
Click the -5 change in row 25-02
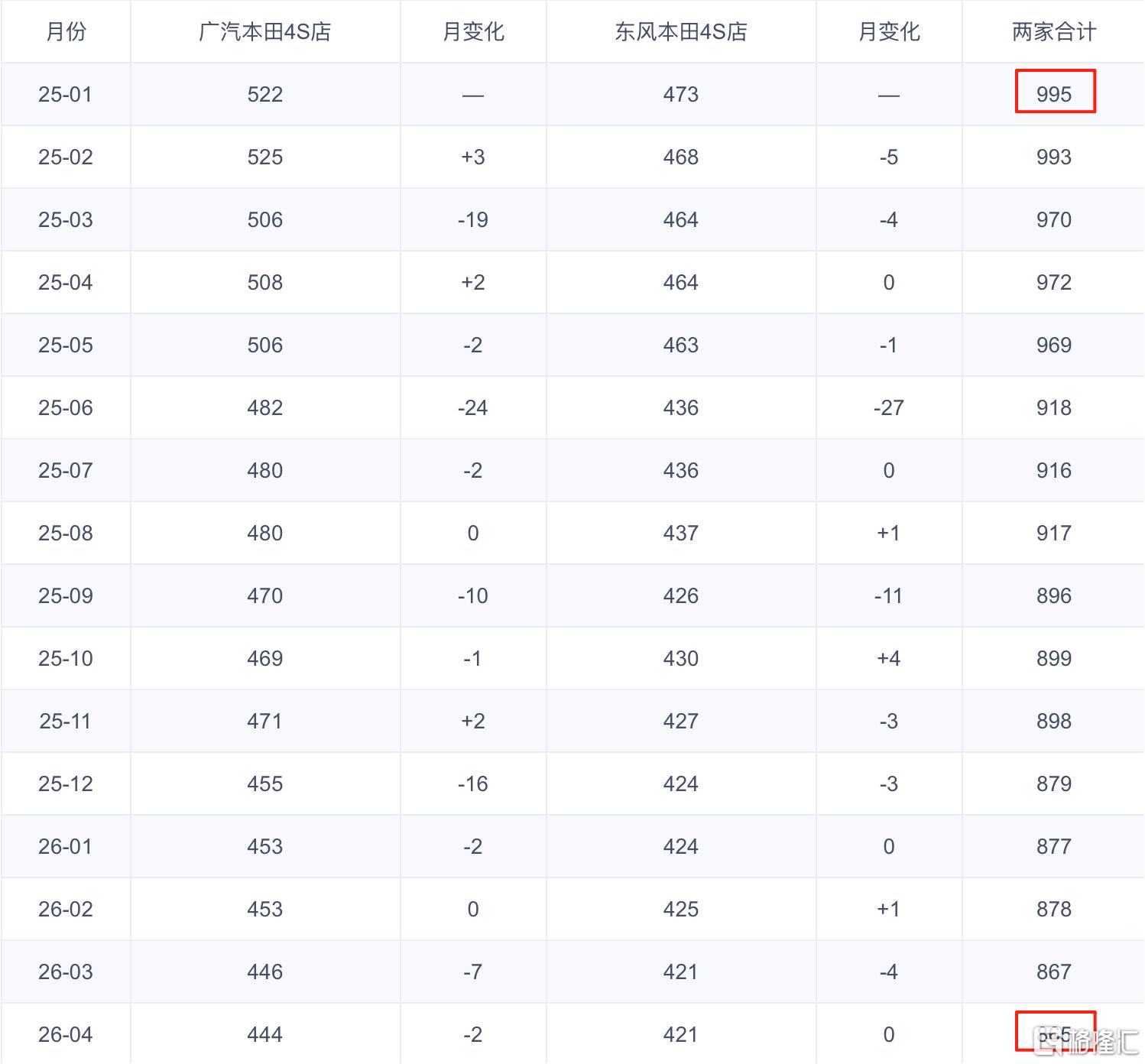(889, 157)
